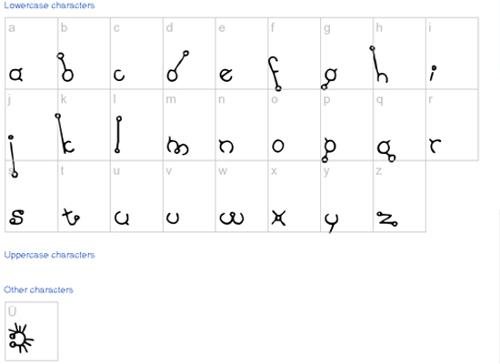
Task: Select the lowercase 'z' glyph cell
Action: pos(399,196)
